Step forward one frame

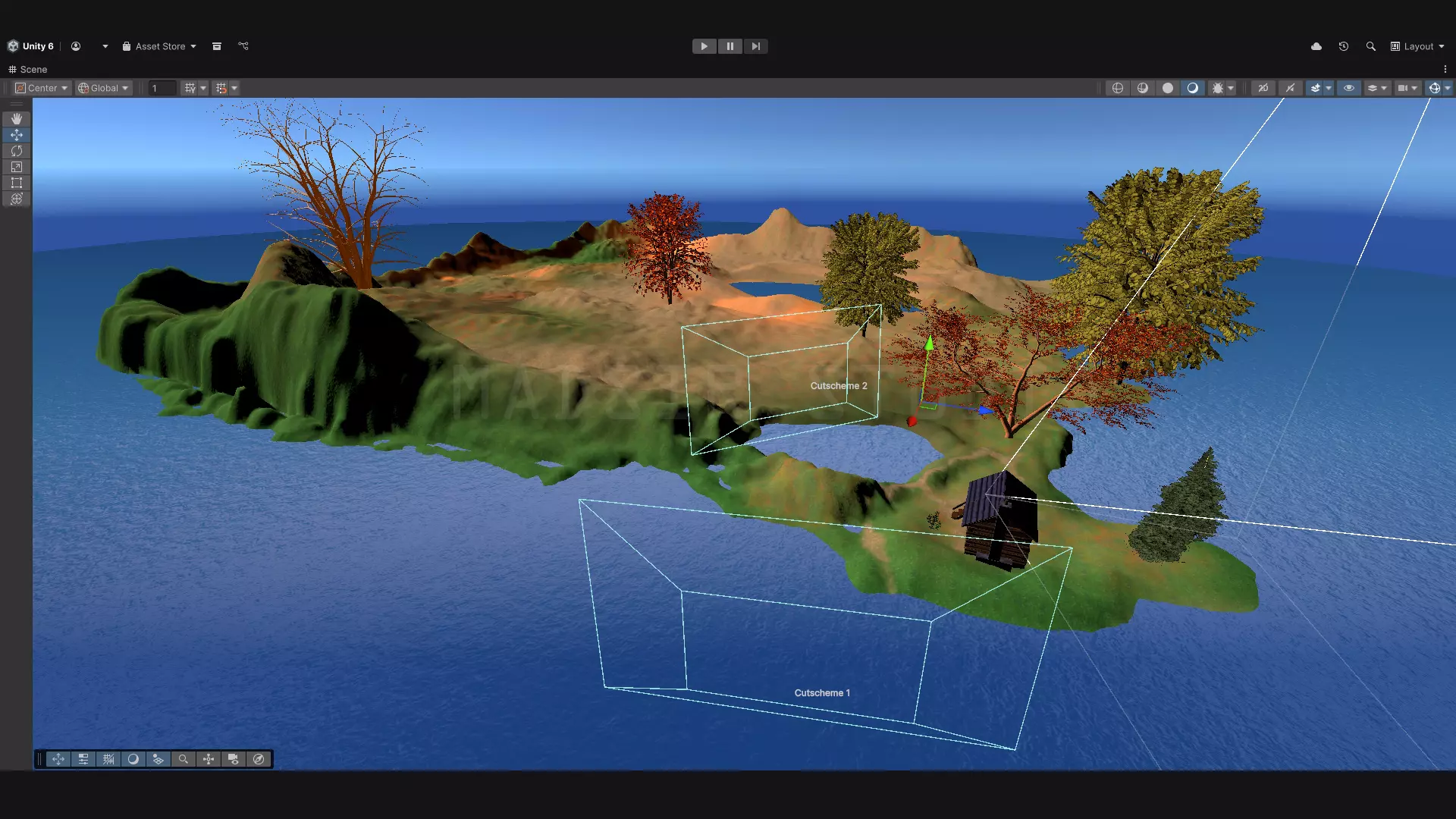point(756,46)
